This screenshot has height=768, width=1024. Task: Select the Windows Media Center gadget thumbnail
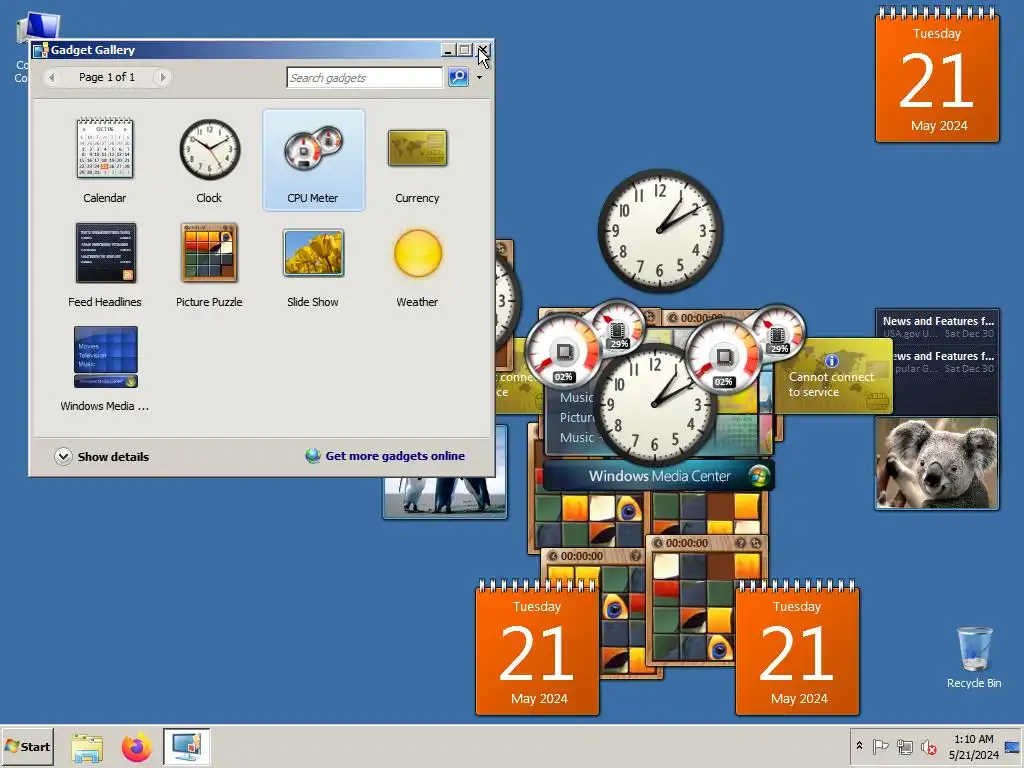click(x=105, y=357)
